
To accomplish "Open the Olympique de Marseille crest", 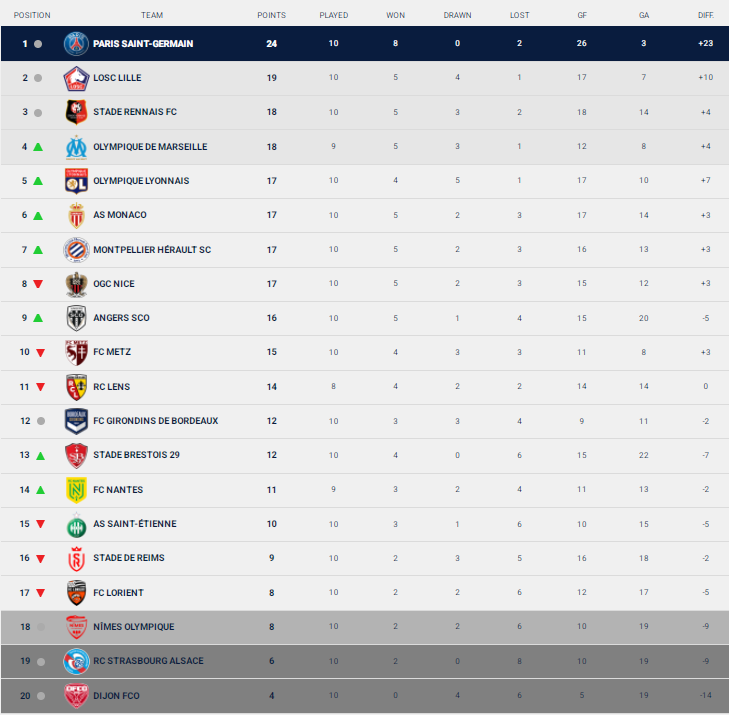I will pos(76,147).
